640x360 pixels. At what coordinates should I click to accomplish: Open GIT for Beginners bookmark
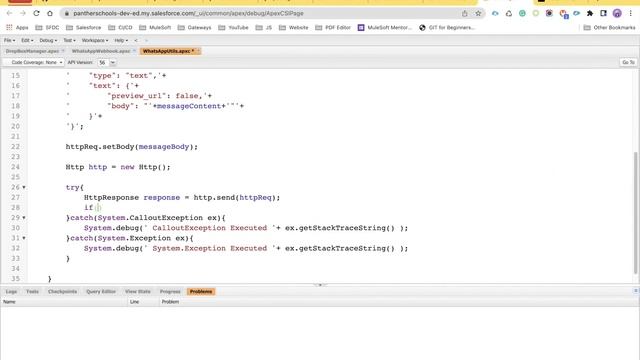point(447,28)
